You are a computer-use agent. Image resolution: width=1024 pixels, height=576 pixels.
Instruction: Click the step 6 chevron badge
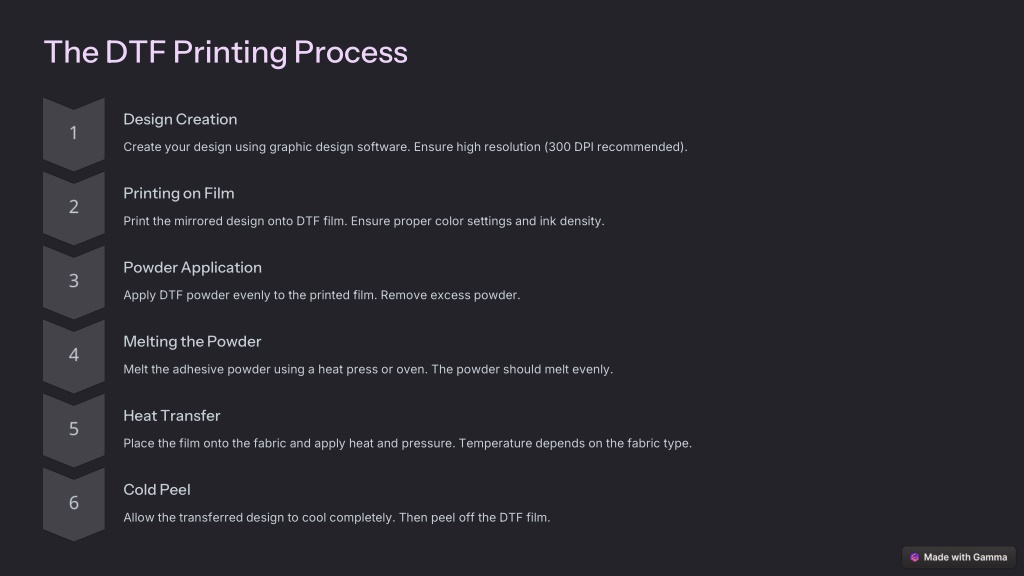[x=74, y=503]
